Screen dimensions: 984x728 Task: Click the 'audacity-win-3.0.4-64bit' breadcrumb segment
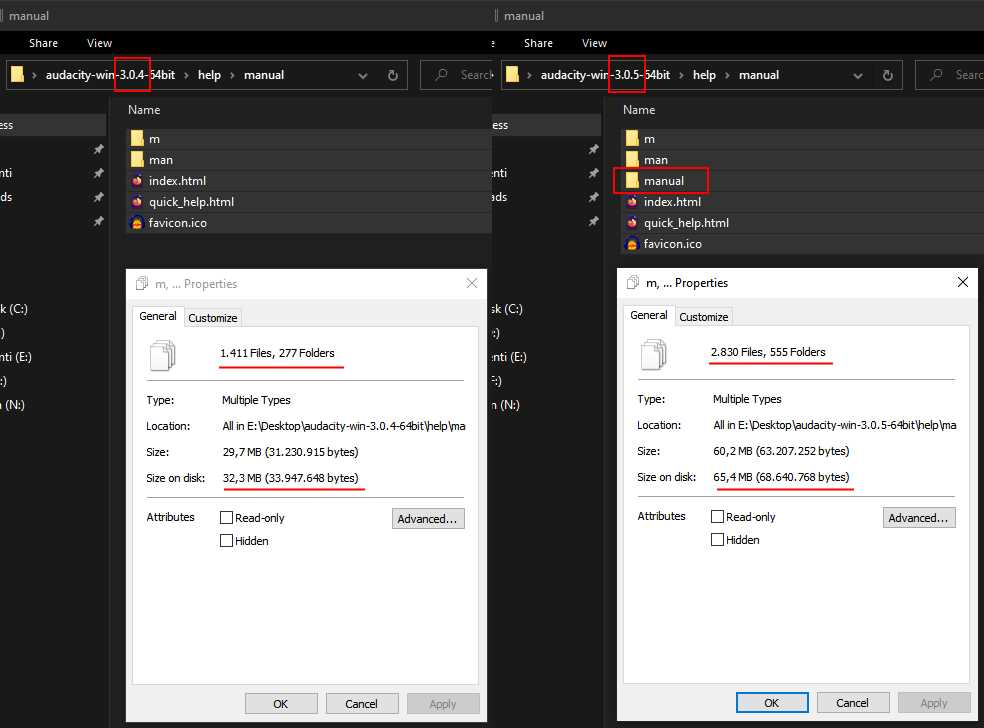click(x=110, y=75)
